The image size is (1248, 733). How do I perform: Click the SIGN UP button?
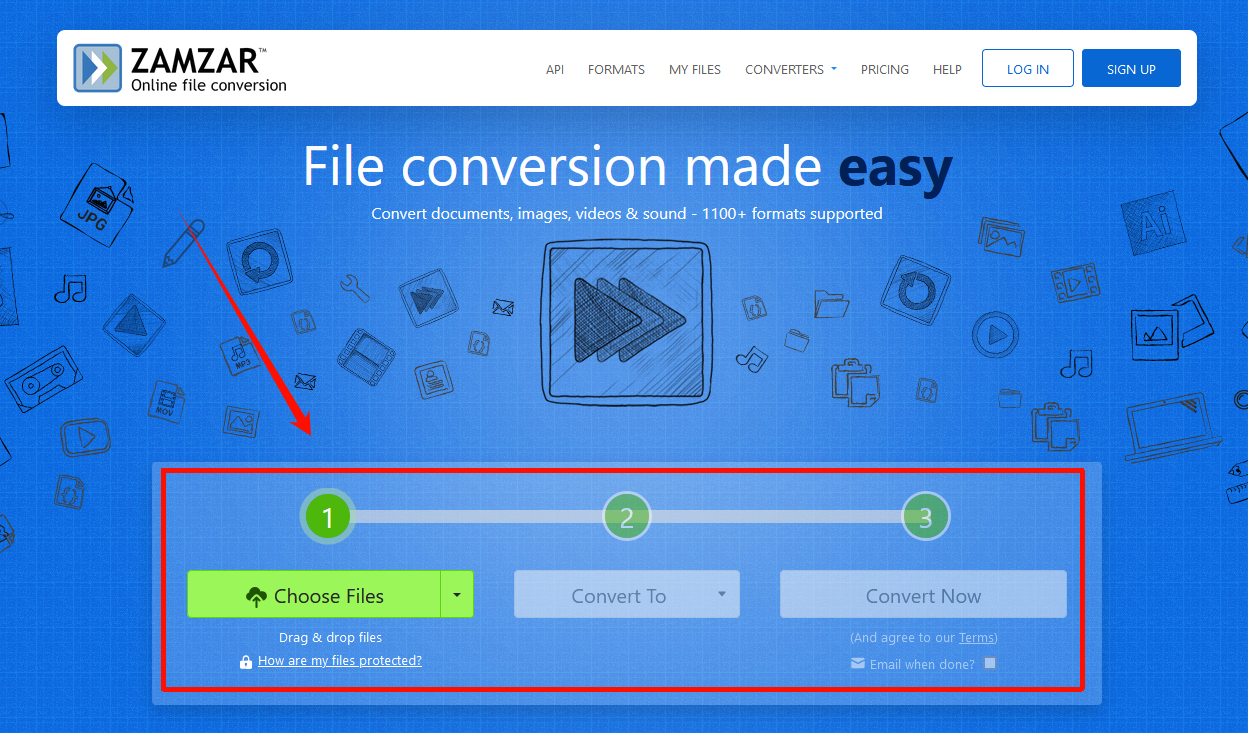coord(1131,68)
